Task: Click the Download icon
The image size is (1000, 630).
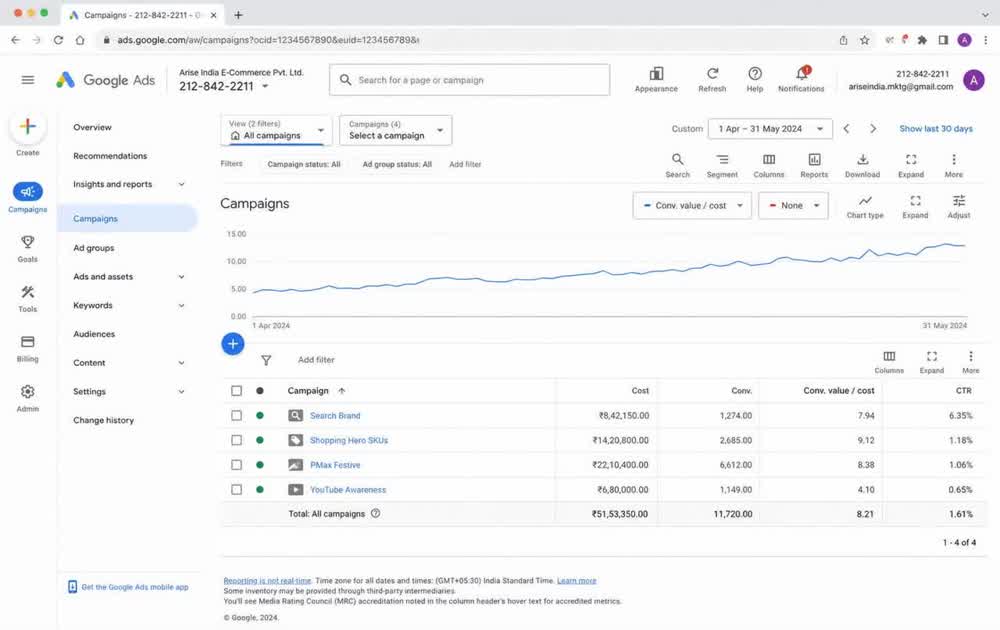Action: point(862,159)
